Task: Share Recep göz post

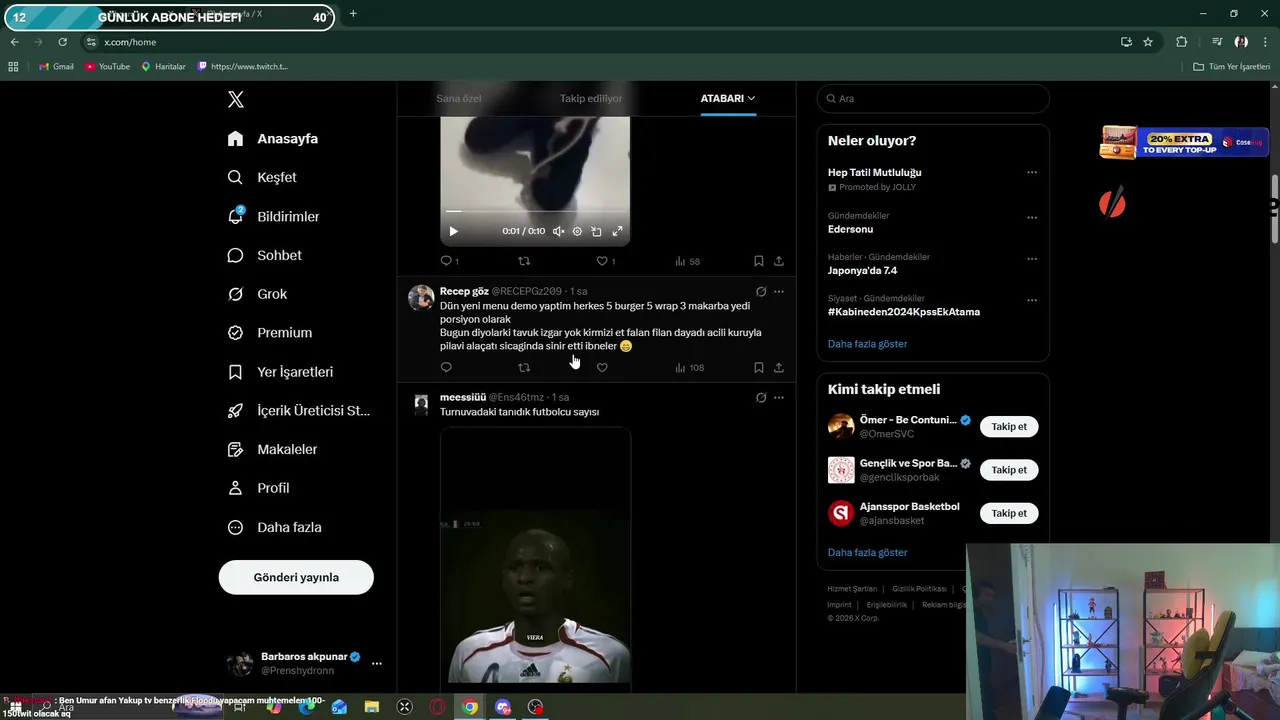Action: click(x=779, y=367)
